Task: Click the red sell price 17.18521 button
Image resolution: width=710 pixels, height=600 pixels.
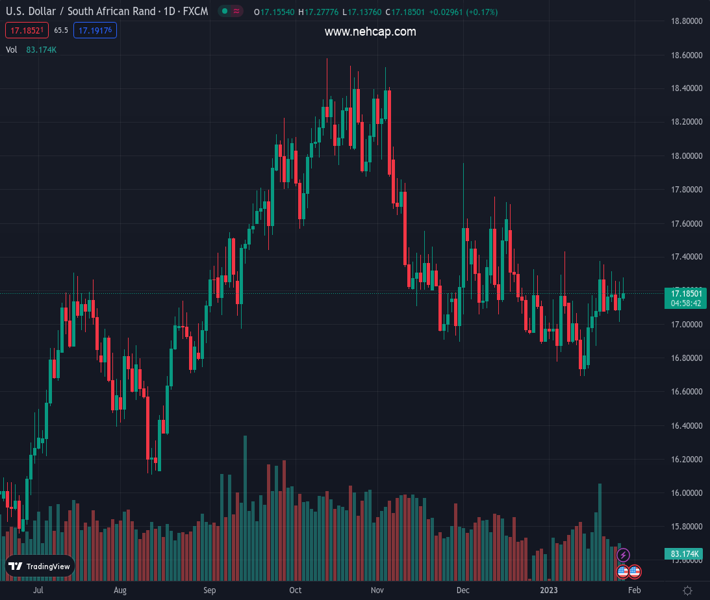Action: tap(25, 31)
